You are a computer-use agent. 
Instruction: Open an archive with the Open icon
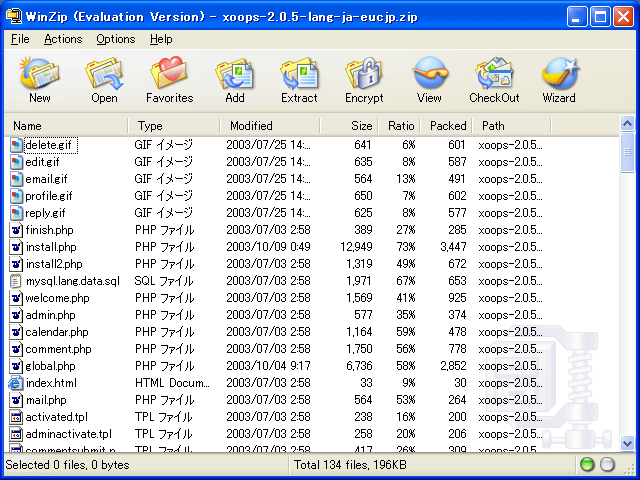click(104, 73)
